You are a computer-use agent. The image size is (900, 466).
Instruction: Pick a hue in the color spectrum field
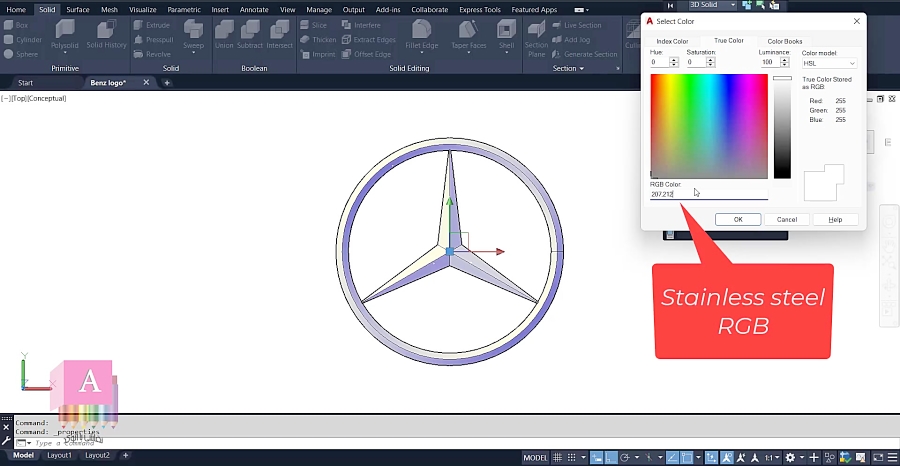(709, 126)
